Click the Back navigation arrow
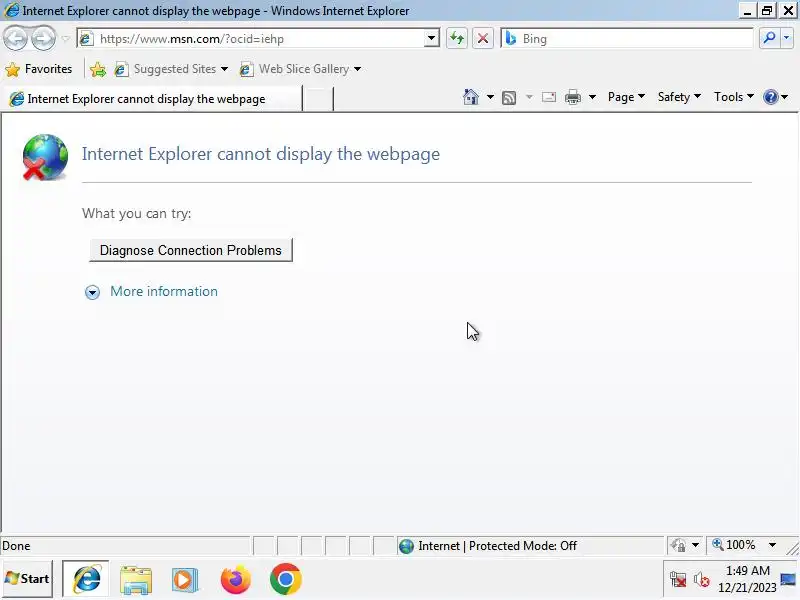Image resolution: width=800 pixels, height=600 pixels. pos(16,38)
